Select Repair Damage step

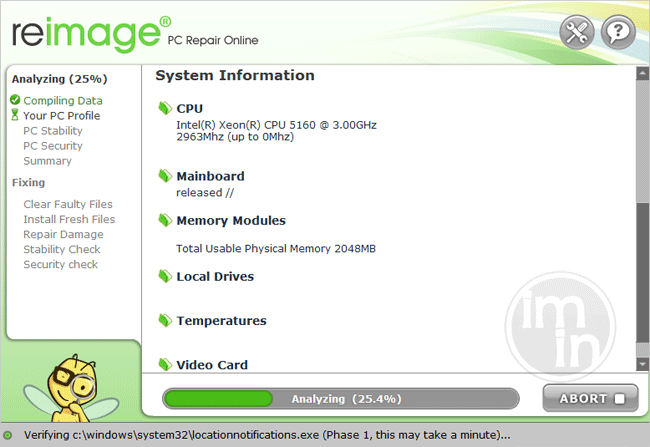(x=63, y=234)
